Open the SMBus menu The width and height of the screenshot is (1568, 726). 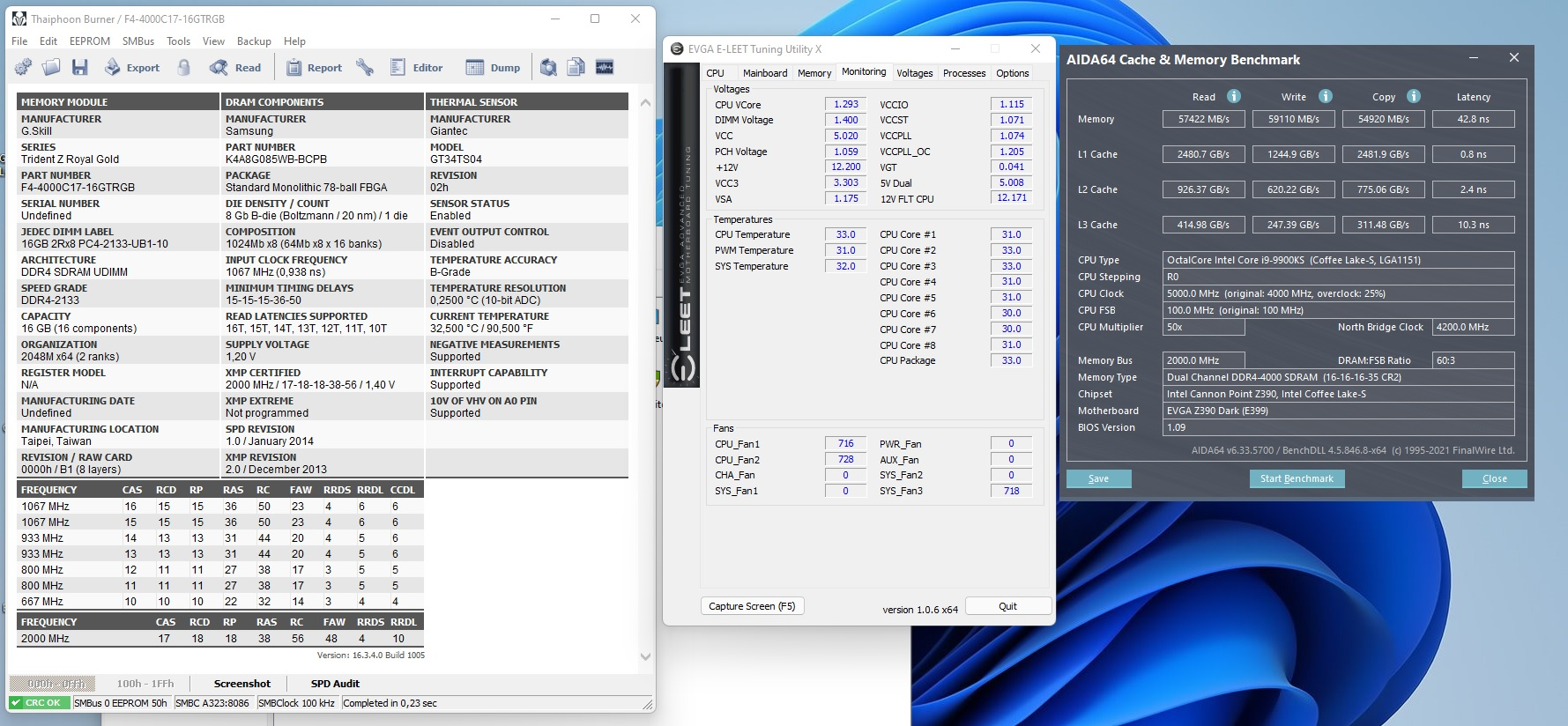138,41
